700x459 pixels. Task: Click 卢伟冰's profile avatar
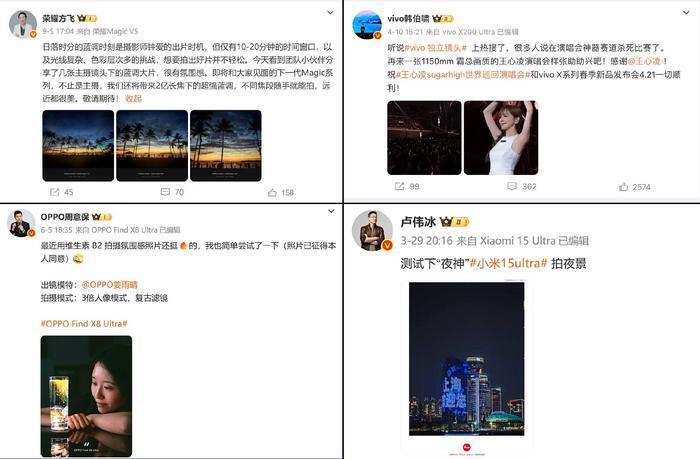pos(372,230)
